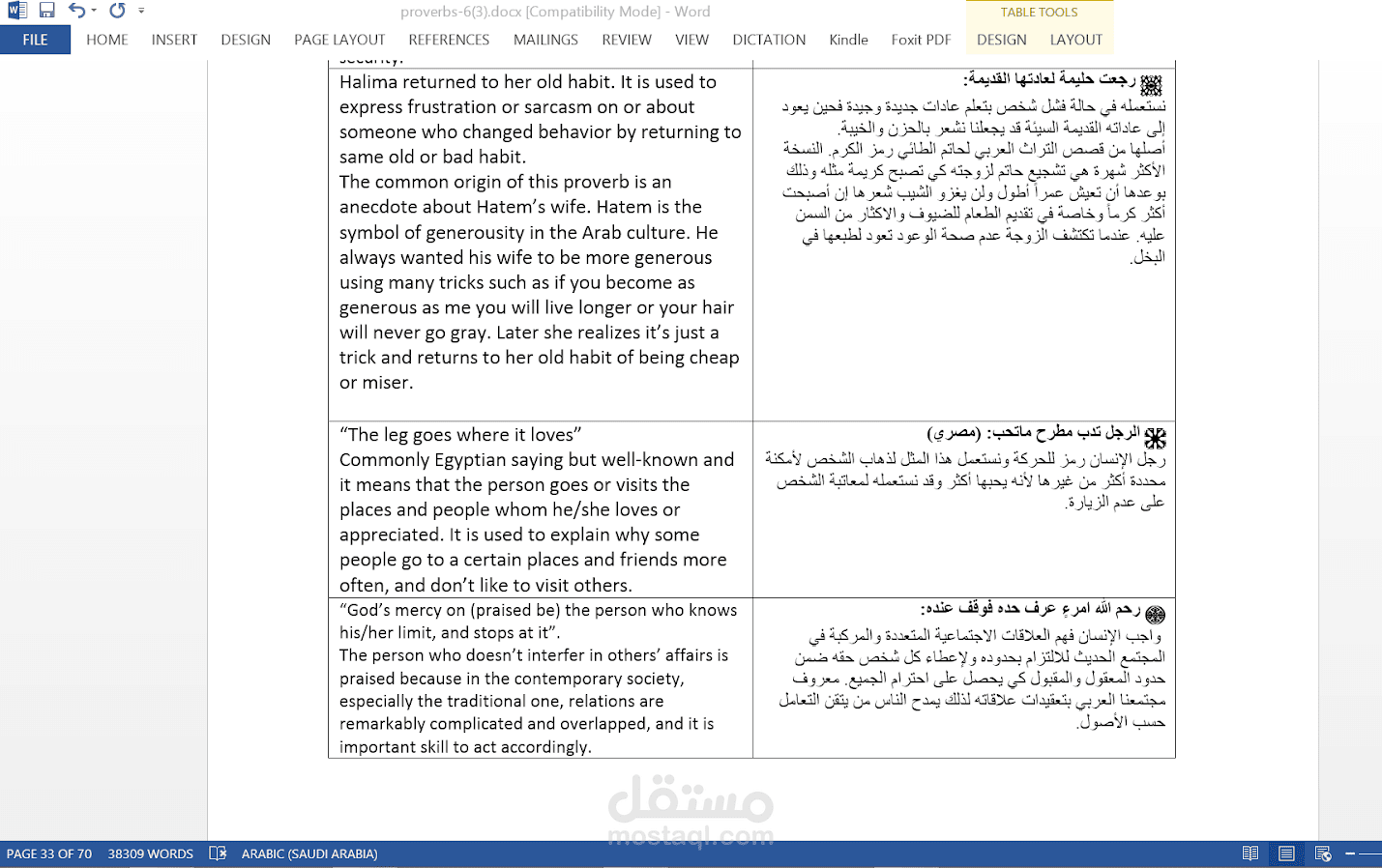Switch to the REVIEW tab
Image resolution: width=1382 pixels, height=868 pixels.
click(x=627, y=40)
